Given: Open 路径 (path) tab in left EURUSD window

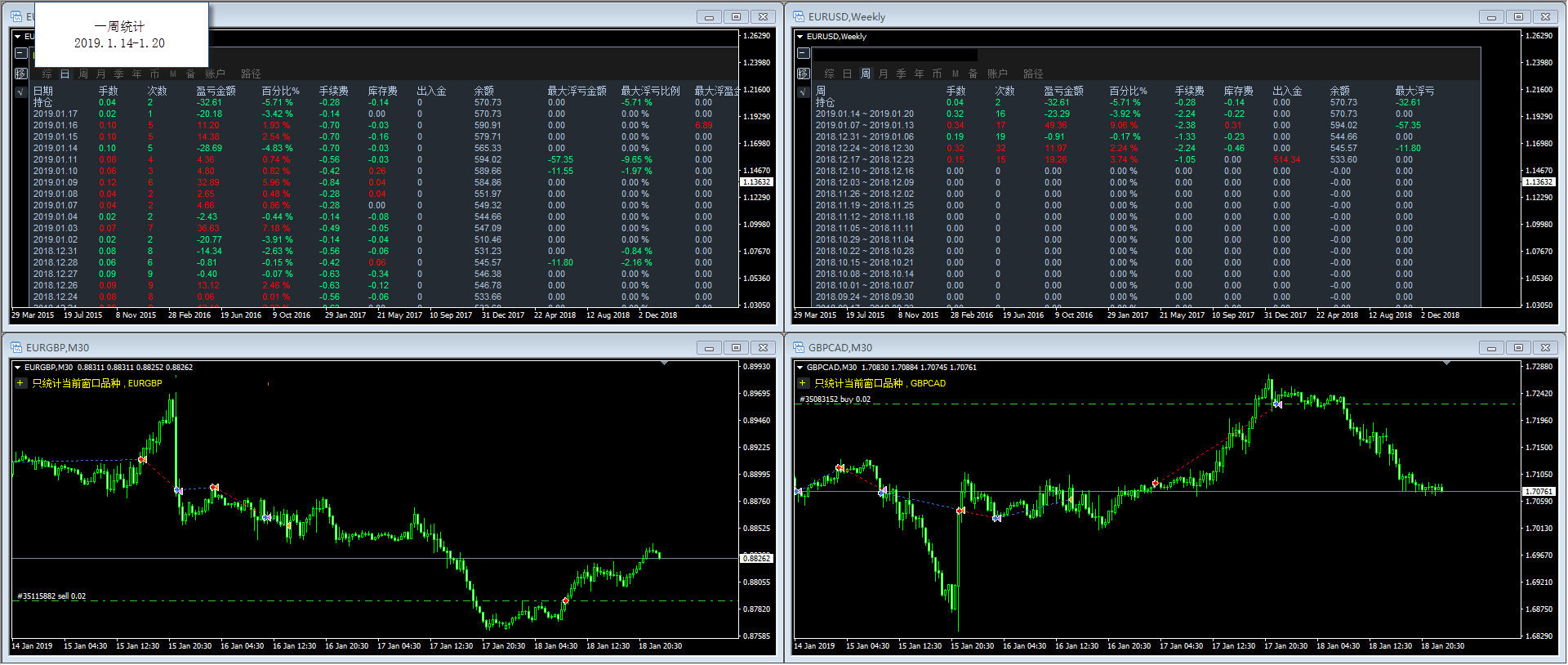Looking at the screenshot, I should click(x=252, y=74).
